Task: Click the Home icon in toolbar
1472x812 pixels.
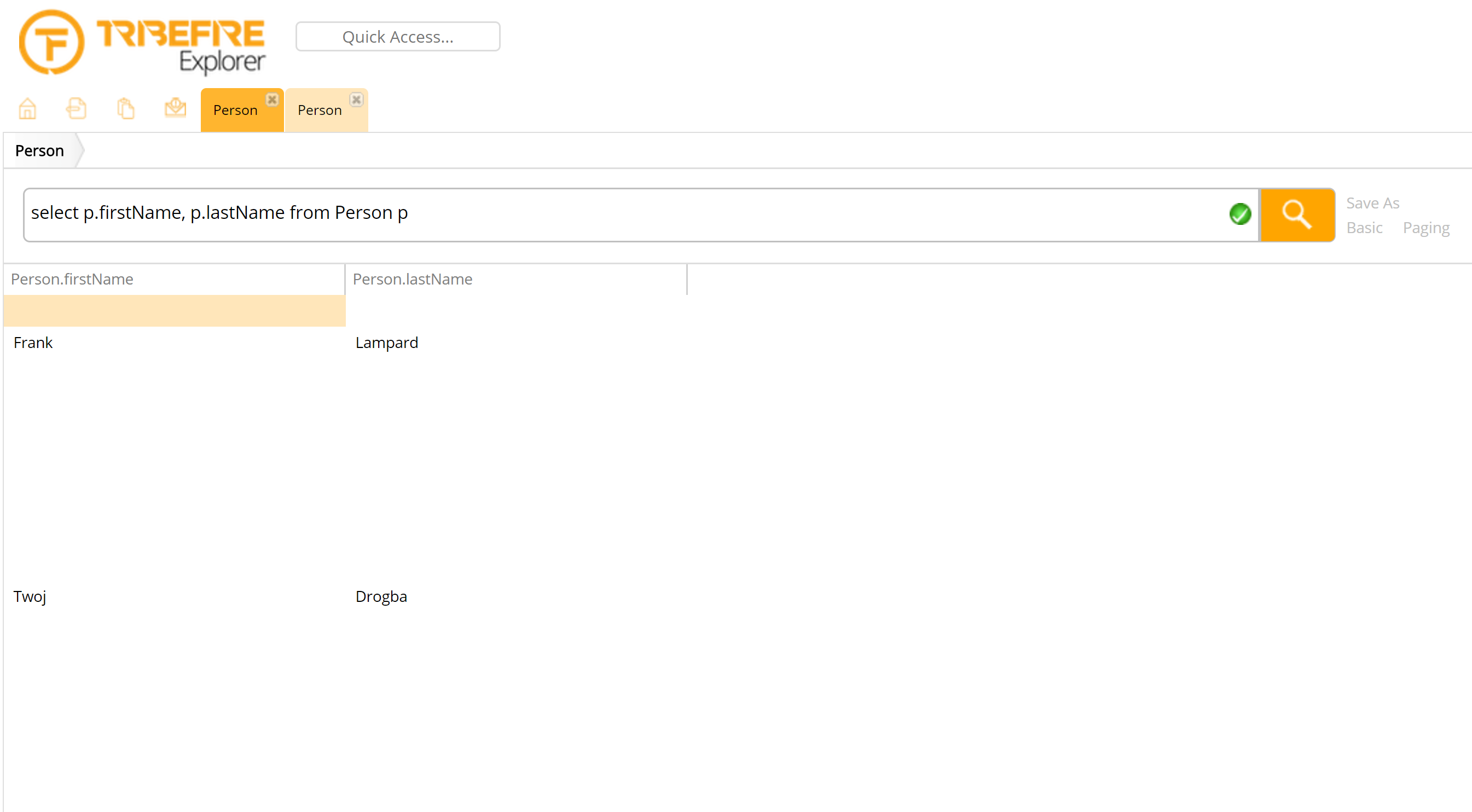Action: pyautogui.click(x=27, y=108)
